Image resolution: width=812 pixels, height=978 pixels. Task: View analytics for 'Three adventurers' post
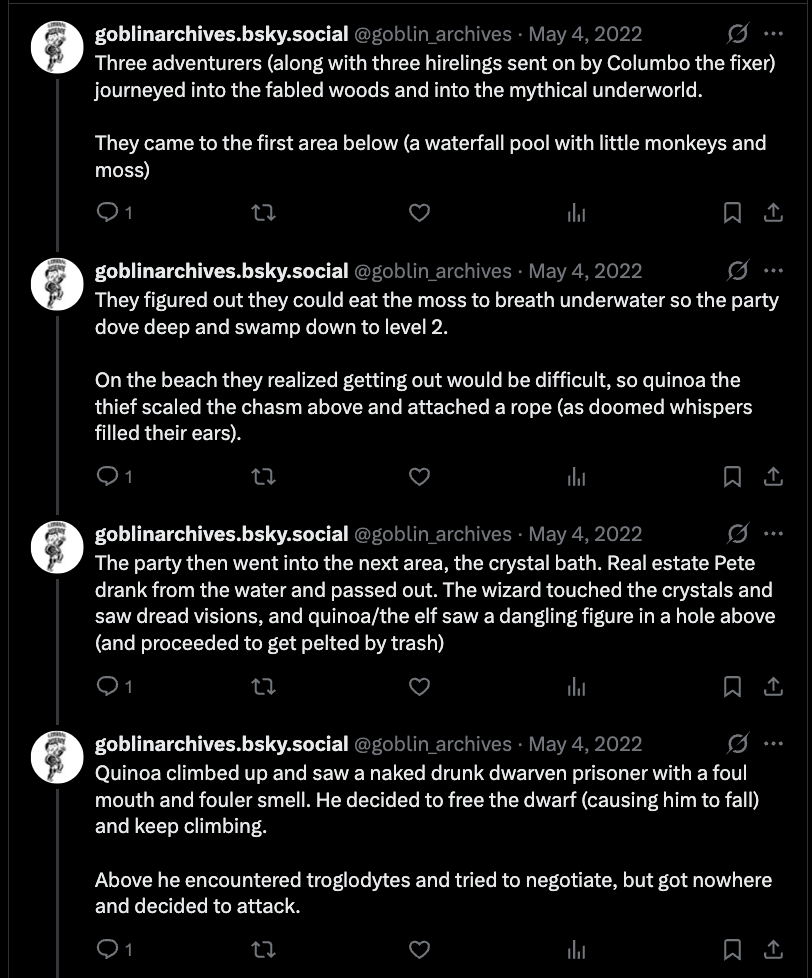pyautogui.click(x=576, y=213)
